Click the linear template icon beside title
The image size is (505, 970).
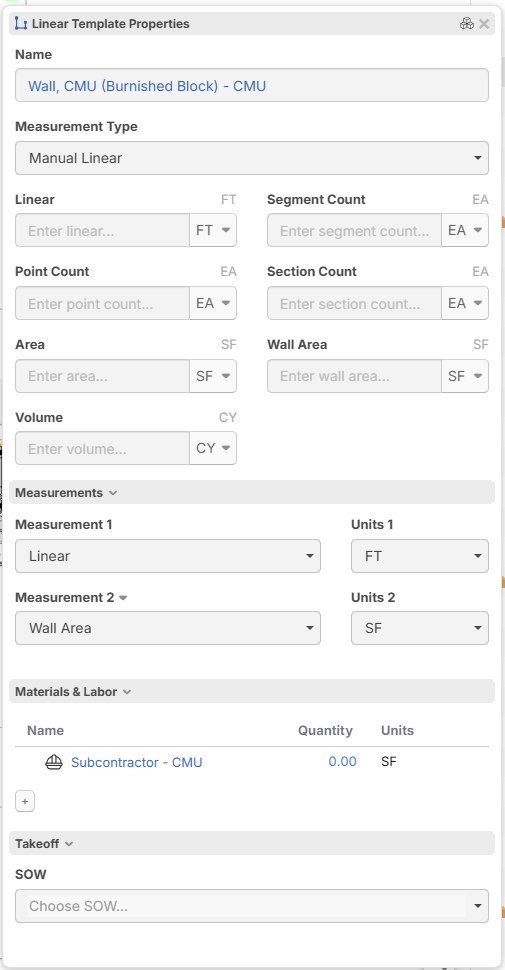(21, 24)
